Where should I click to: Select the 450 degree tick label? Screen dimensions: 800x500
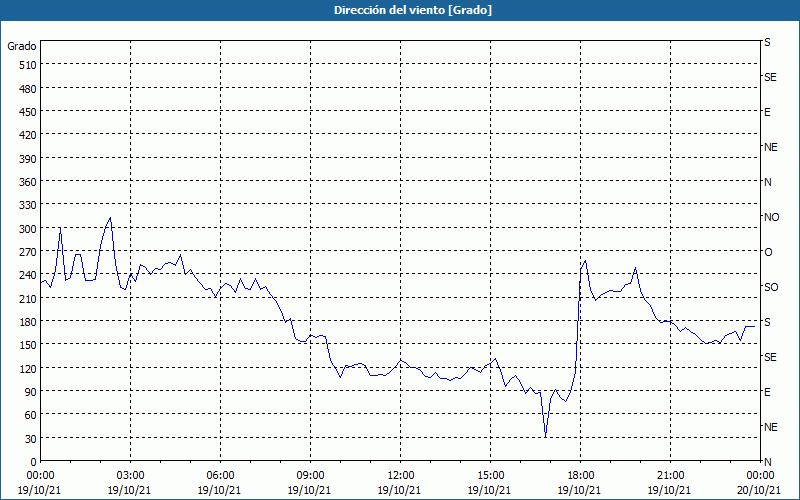pos(29,112)
